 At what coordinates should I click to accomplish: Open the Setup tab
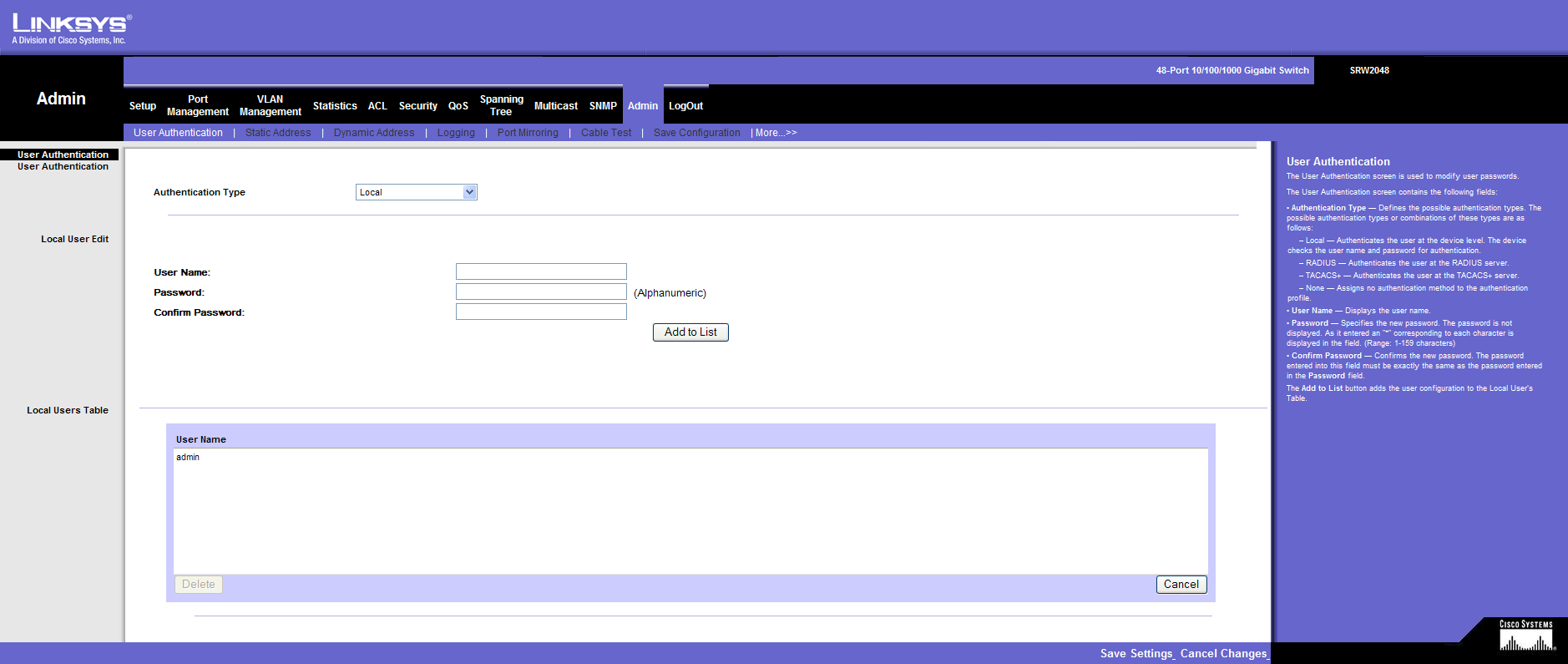point(143,106)
